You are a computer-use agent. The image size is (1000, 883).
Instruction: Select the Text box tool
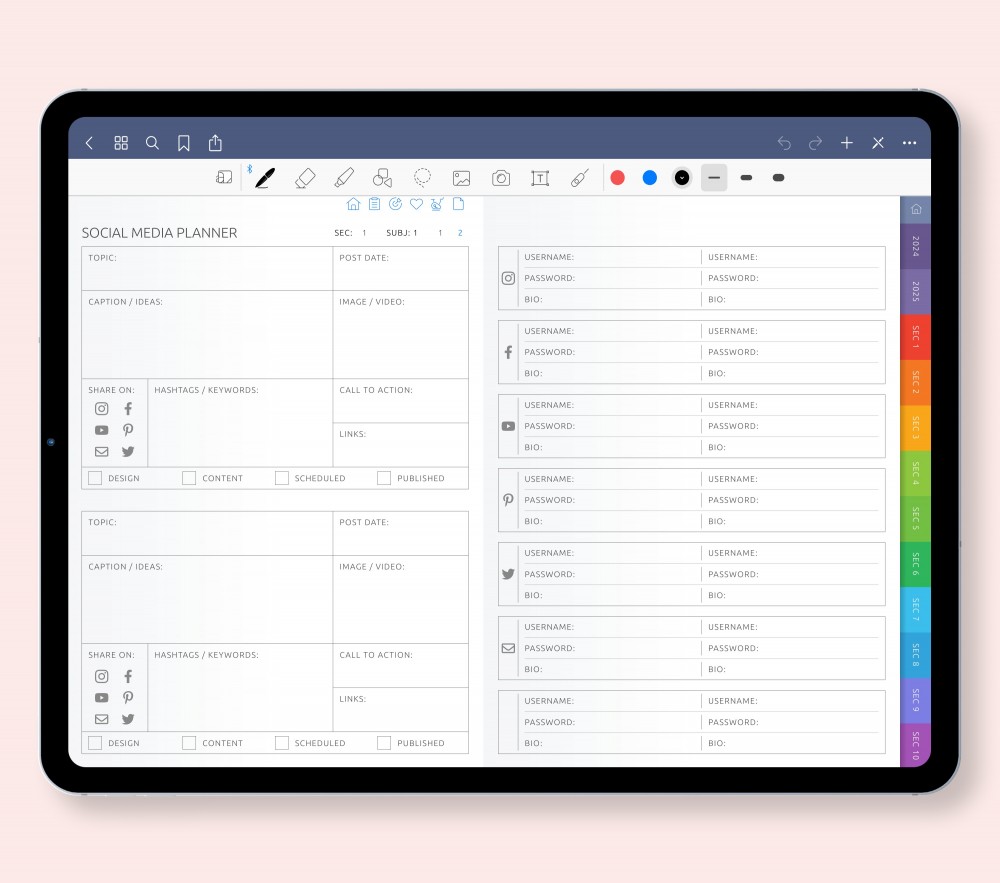coord(540,178)
